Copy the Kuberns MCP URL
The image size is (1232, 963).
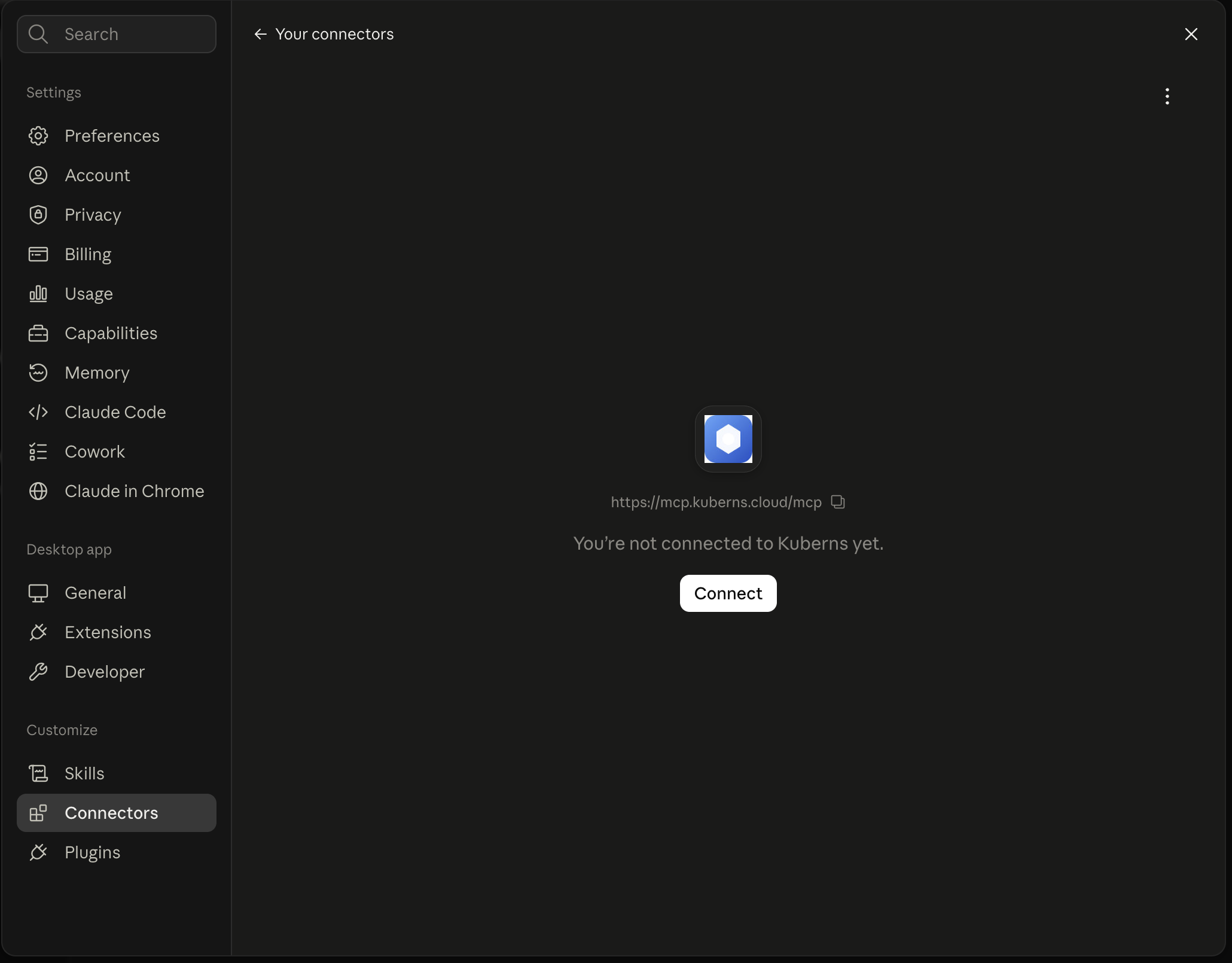coord(838,502)
